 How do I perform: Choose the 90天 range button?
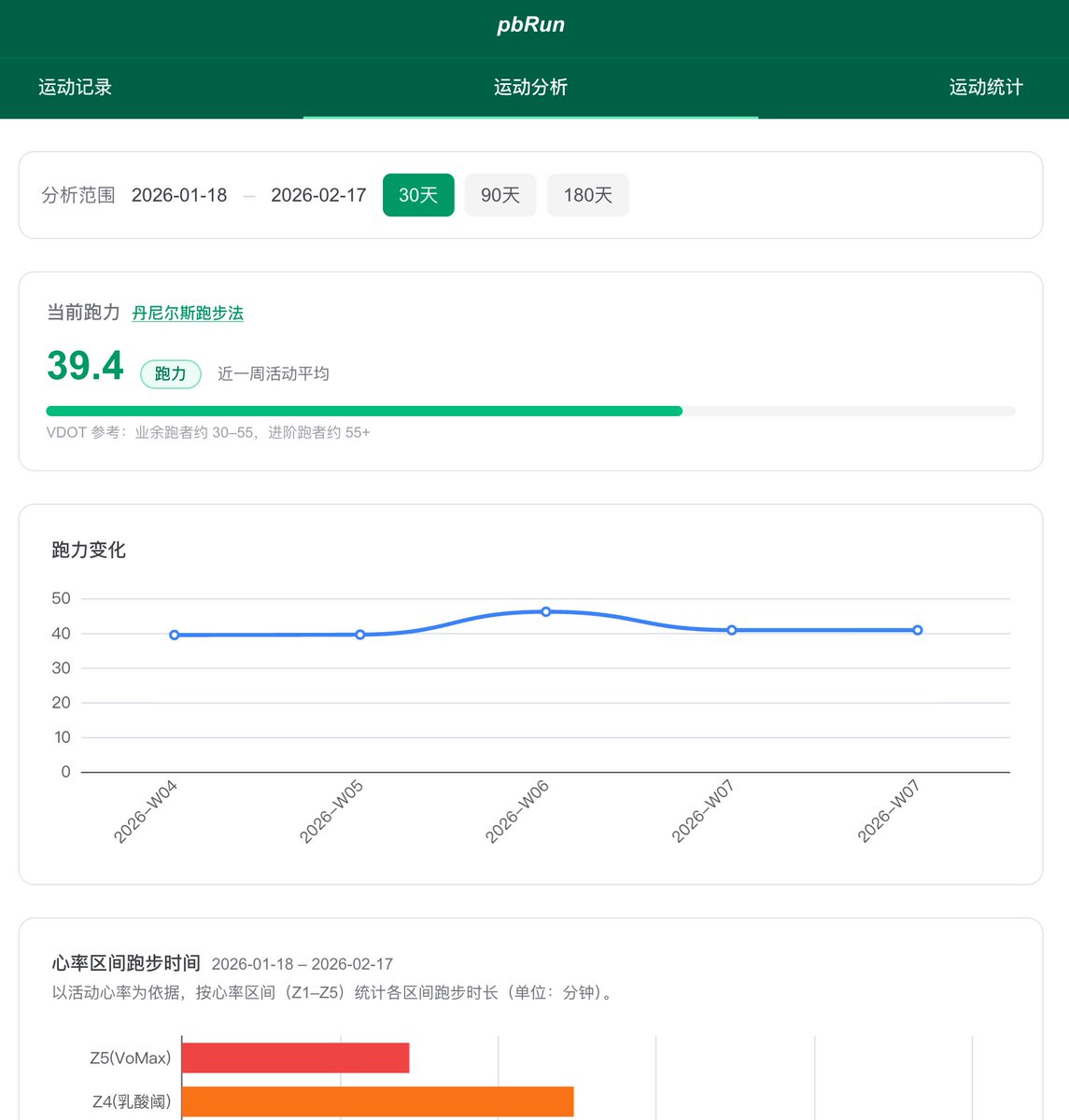tap(500, 195)
